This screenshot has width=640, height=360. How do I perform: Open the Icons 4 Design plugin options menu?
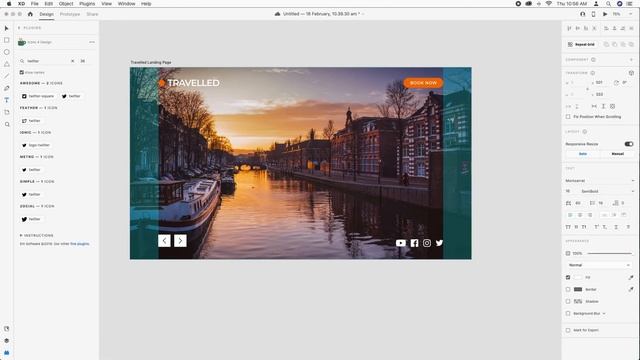click(x=92, y=42)
